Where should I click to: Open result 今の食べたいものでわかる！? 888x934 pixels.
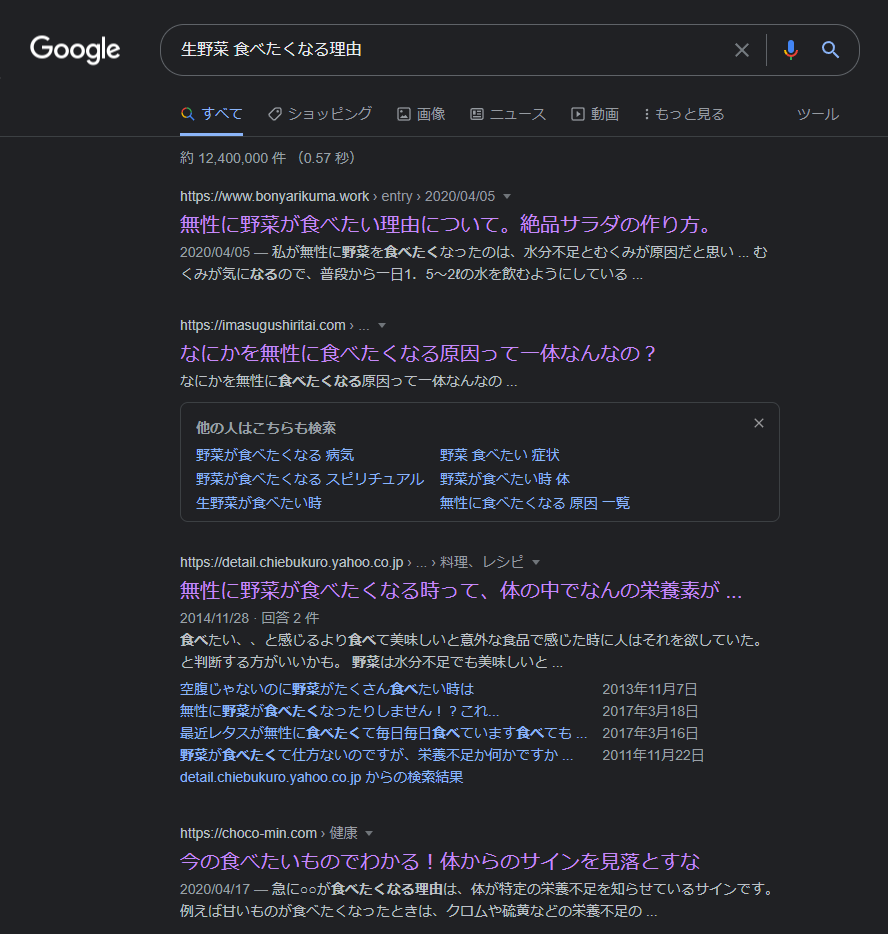coord(440,861)
